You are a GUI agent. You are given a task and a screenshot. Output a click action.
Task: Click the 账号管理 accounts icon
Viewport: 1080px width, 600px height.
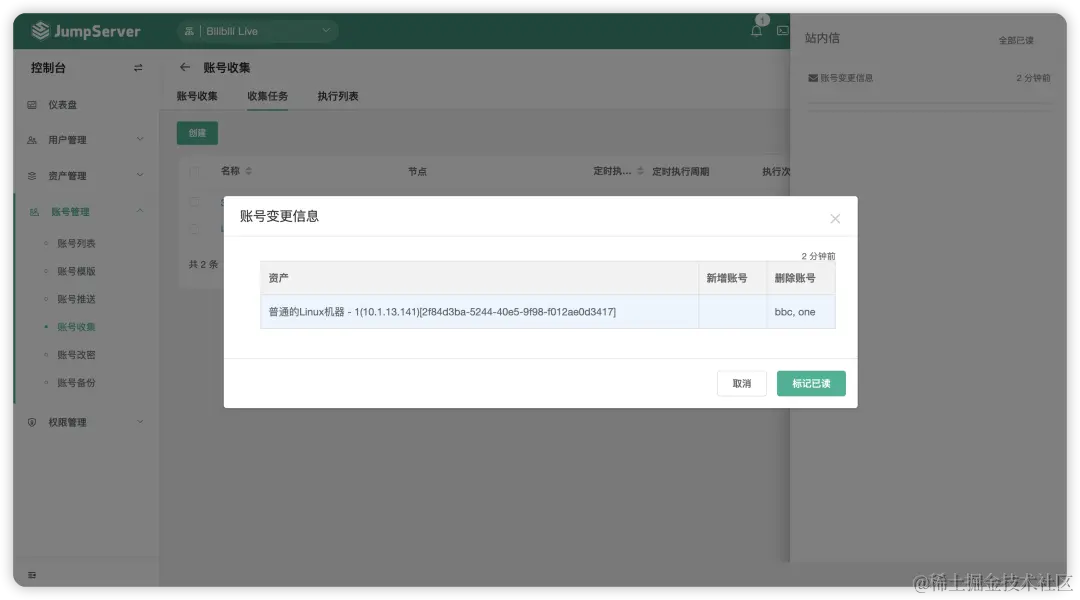click(34, 211)
